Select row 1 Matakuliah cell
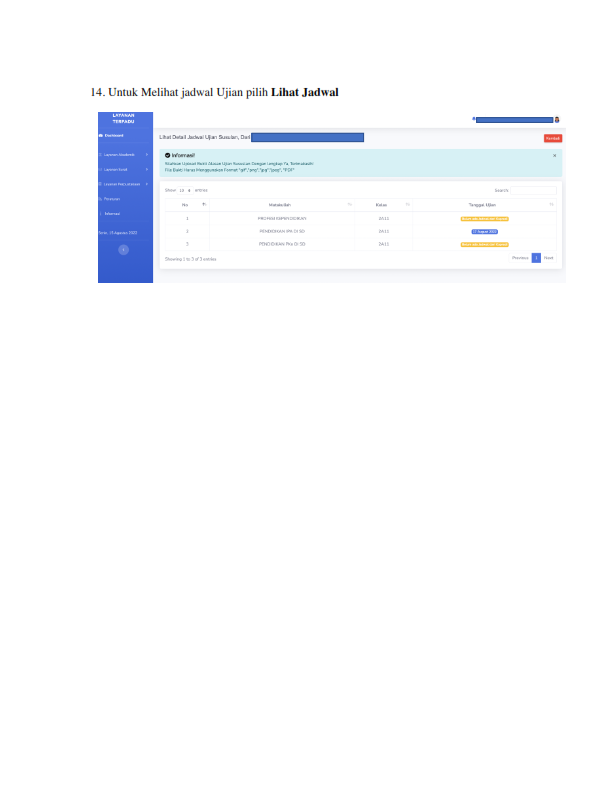Screen dimensions: 612x792 (282, 219)
